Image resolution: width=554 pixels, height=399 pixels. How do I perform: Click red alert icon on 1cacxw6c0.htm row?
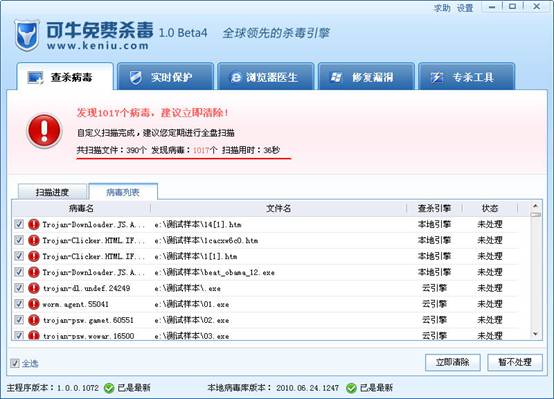(34, 240)
